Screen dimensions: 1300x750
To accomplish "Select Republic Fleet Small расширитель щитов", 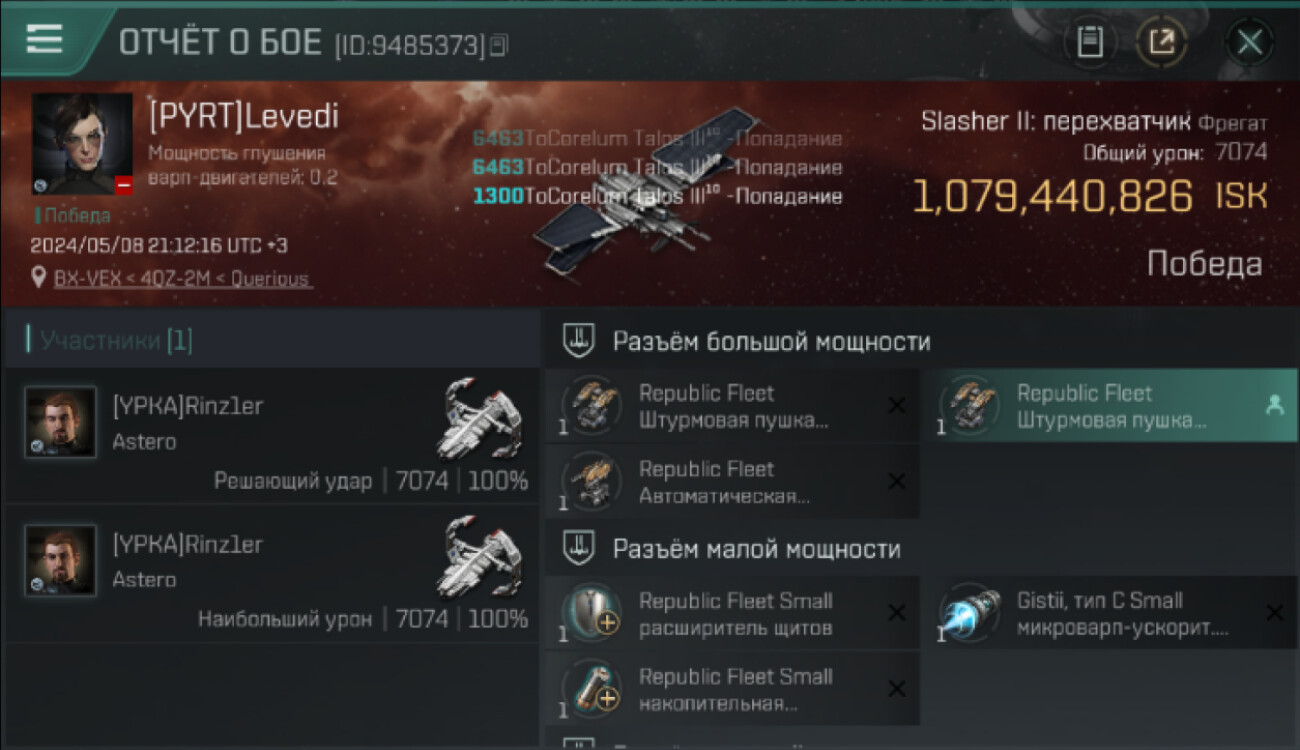I will click(x=732, y=614).
